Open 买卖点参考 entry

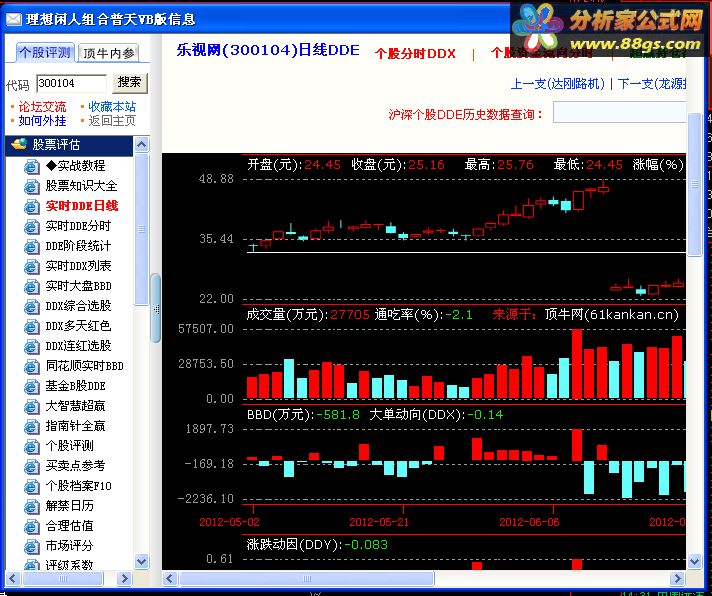75,465
